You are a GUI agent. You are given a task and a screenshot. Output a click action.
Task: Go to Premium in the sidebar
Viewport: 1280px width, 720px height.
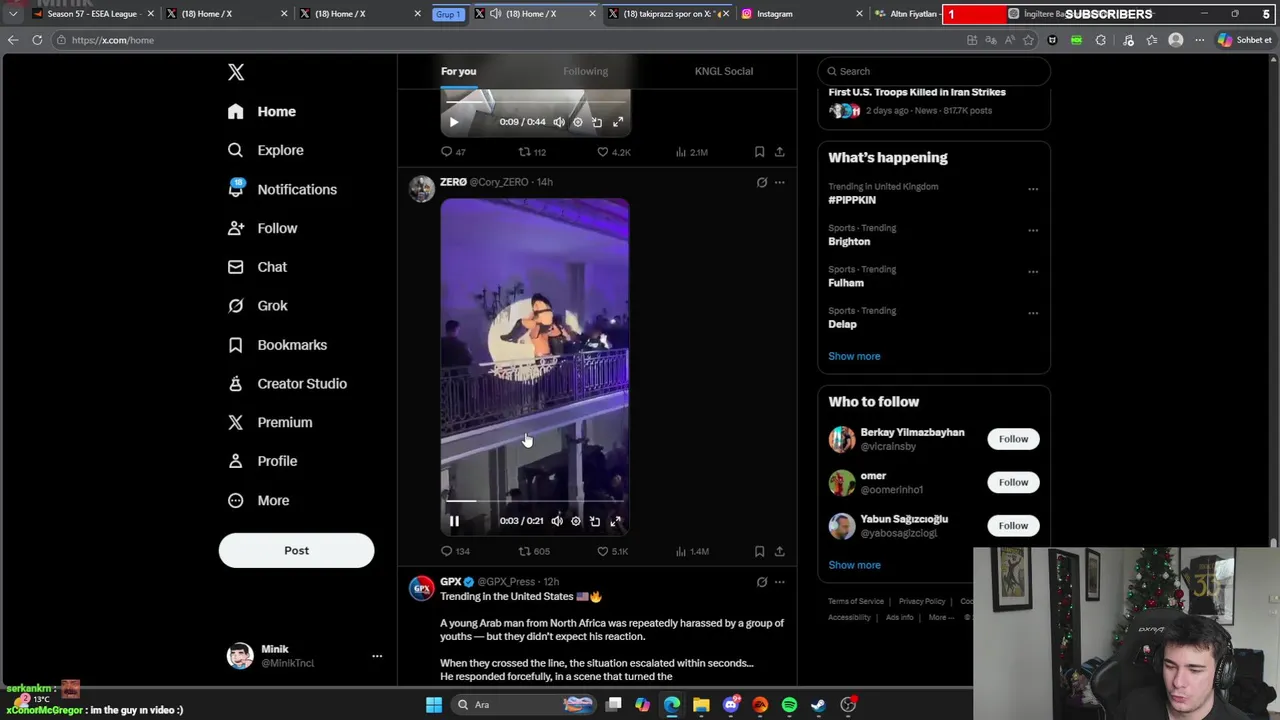coord(270,422)
